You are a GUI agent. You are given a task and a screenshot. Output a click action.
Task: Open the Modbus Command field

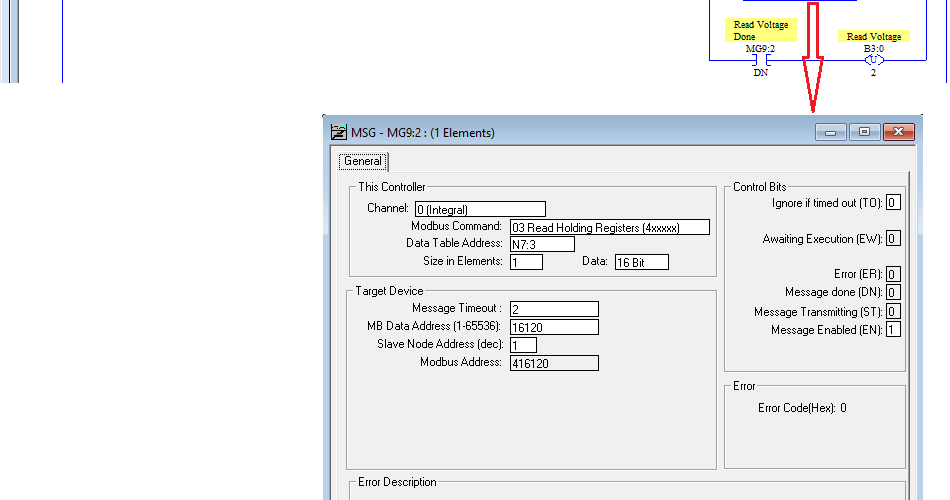tap(610, 228)
